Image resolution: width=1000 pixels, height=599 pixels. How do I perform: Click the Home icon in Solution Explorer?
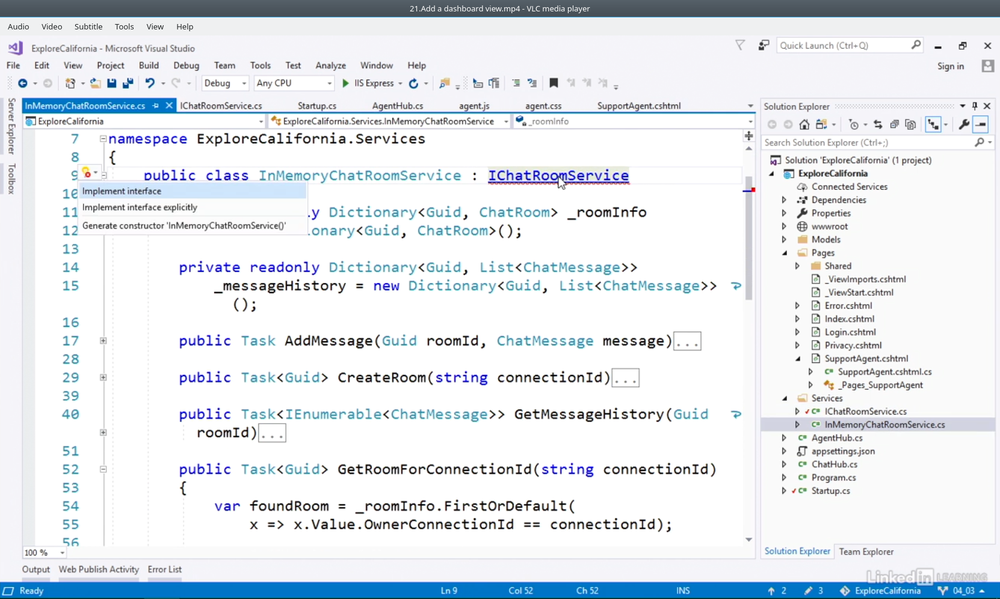[x=805, y=124]
